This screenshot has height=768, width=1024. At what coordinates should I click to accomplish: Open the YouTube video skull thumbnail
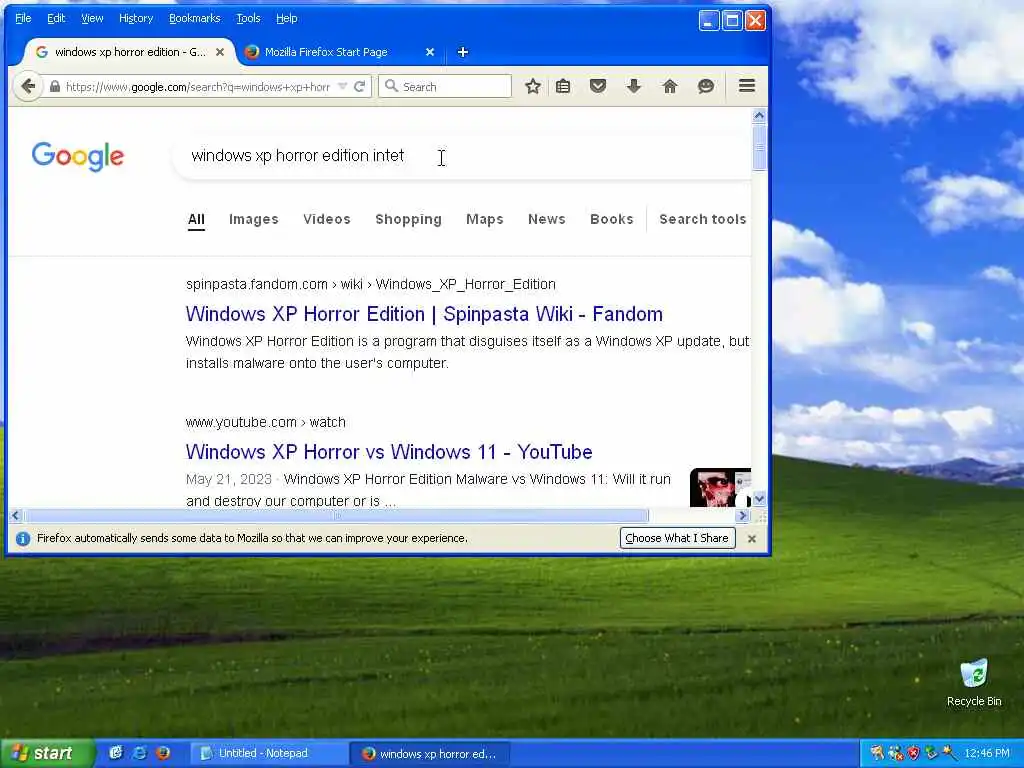(x=720, y=487)
